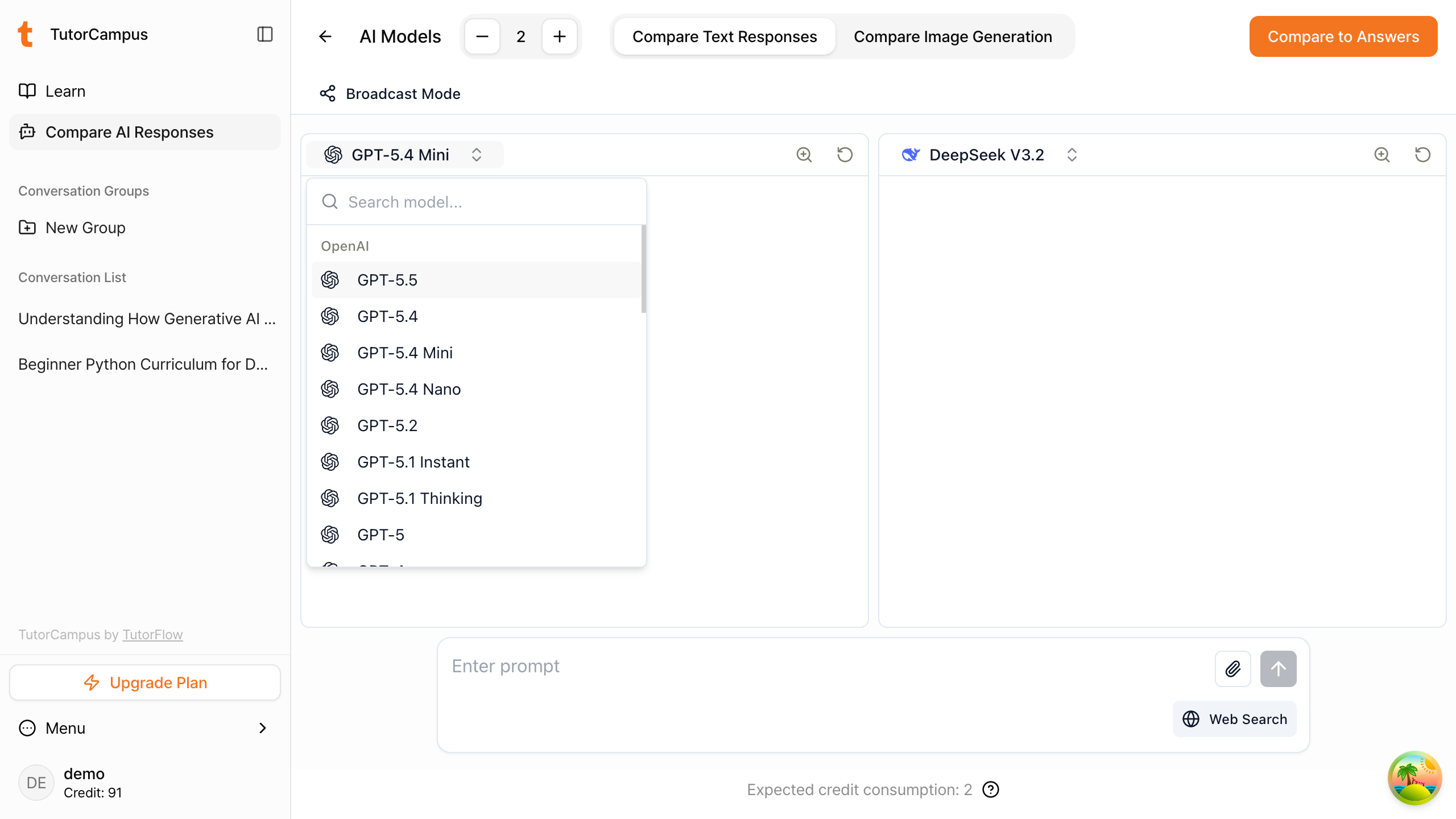This screenshot has width=1456, height=819.
Task: Attach a file with paperclip icon
Action: coord(1233,669)
